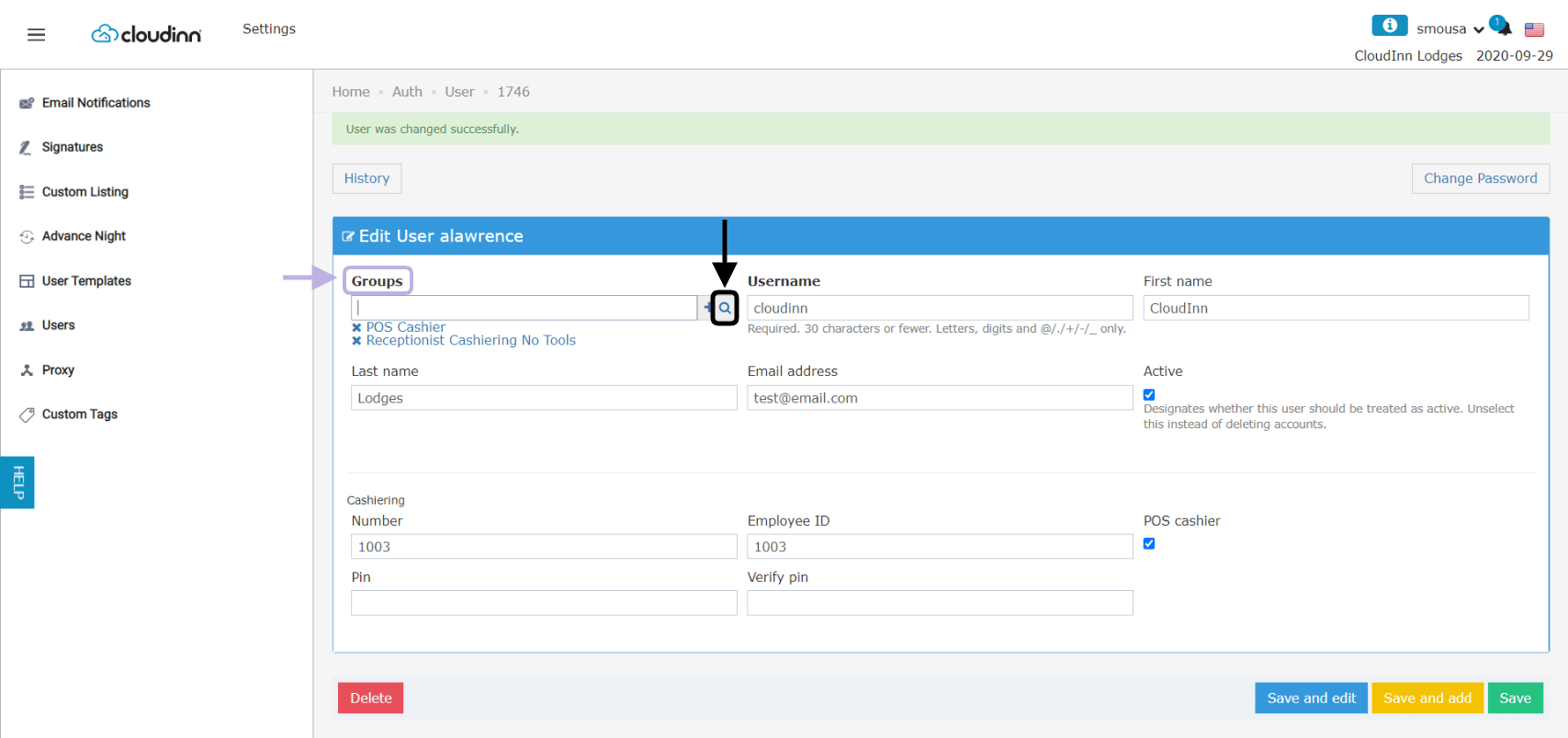This screenshot has height=738, width=1568.
Task: Go to Home breadcrumb
Action: point(351,92)
